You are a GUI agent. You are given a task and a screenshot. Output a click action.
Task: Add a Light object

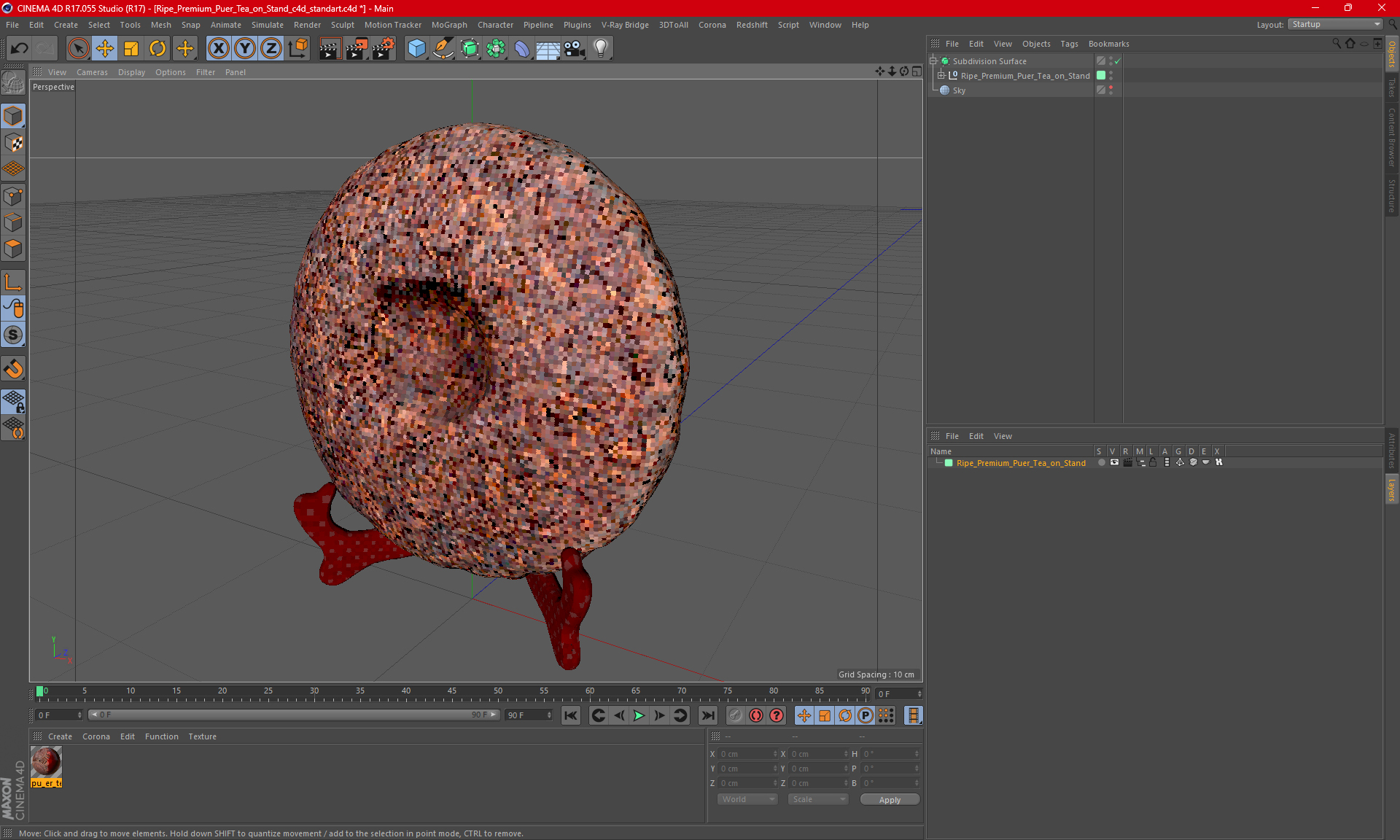[601, 49]
